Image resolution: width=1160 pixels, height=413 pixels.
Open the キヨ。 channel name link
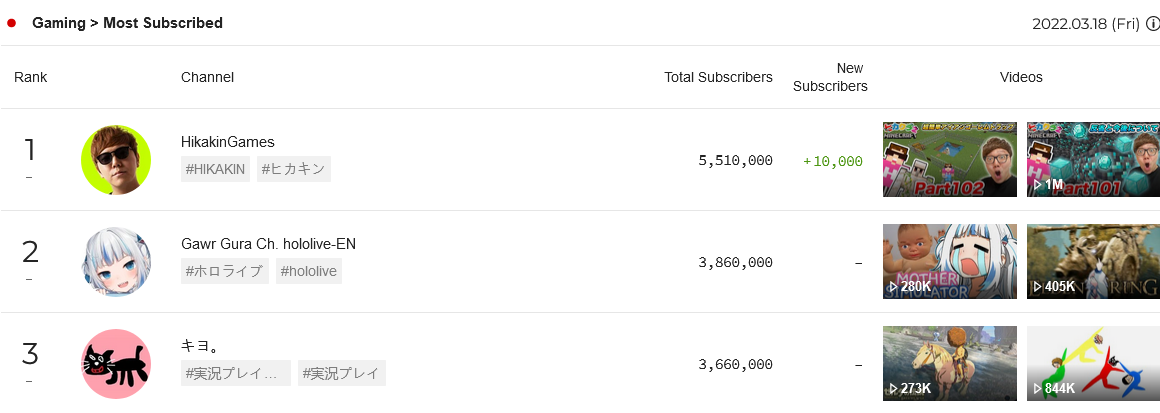point(199,346)
